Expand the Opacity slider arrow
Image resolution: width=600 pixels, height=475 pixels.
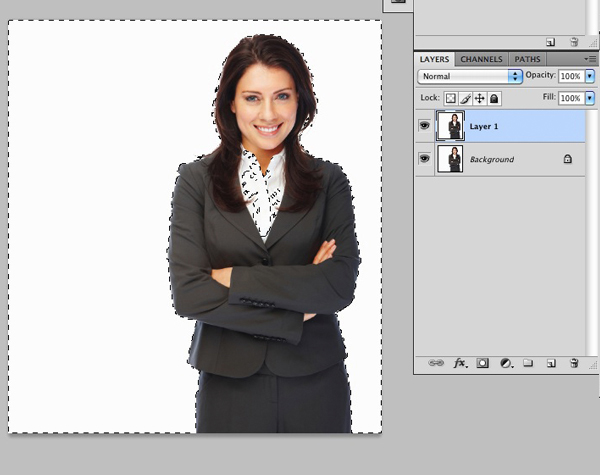tap(589, 76)
